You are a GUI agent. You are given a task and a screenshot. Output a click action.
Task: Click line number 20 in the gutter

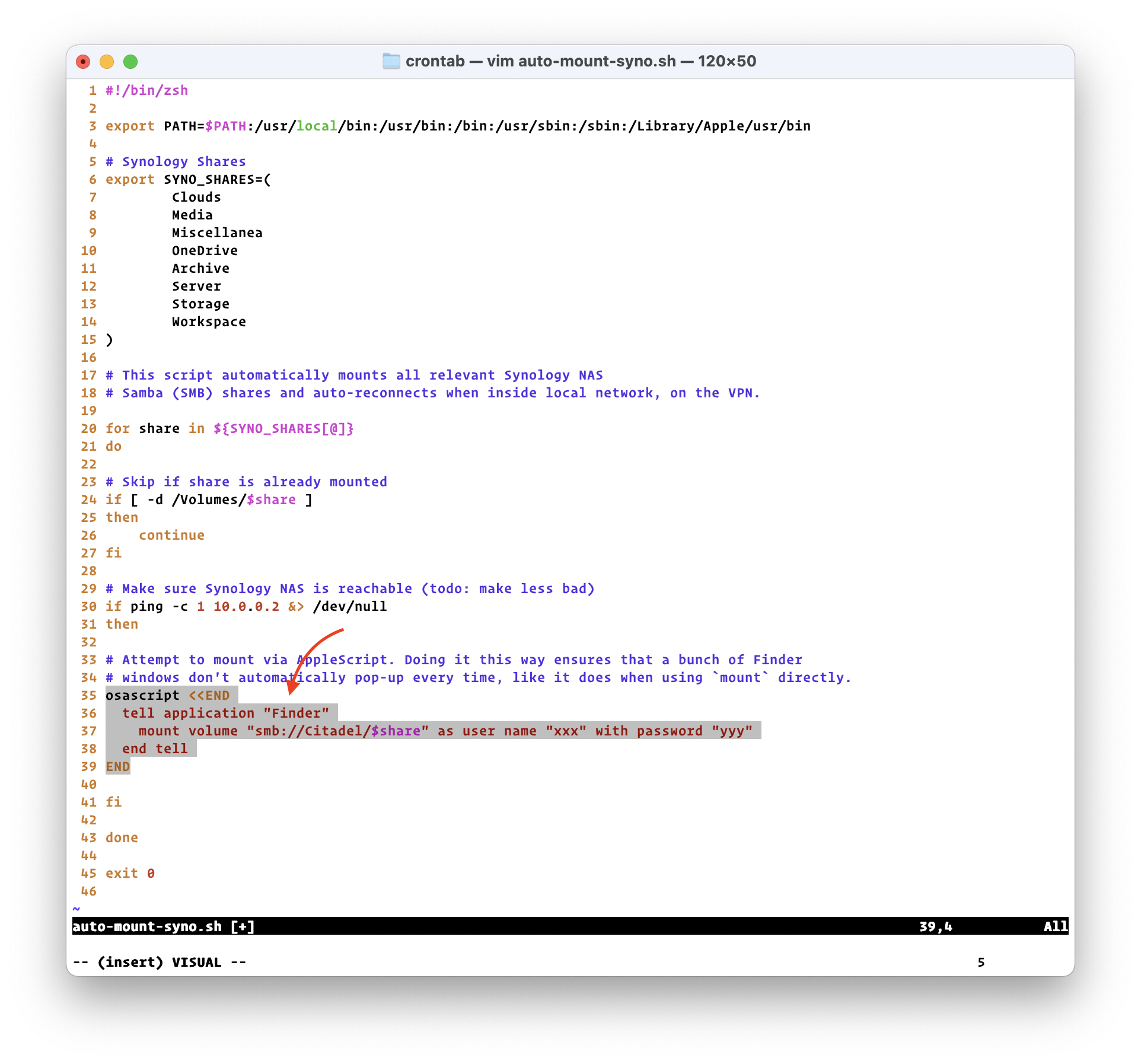tap(88, 428)
